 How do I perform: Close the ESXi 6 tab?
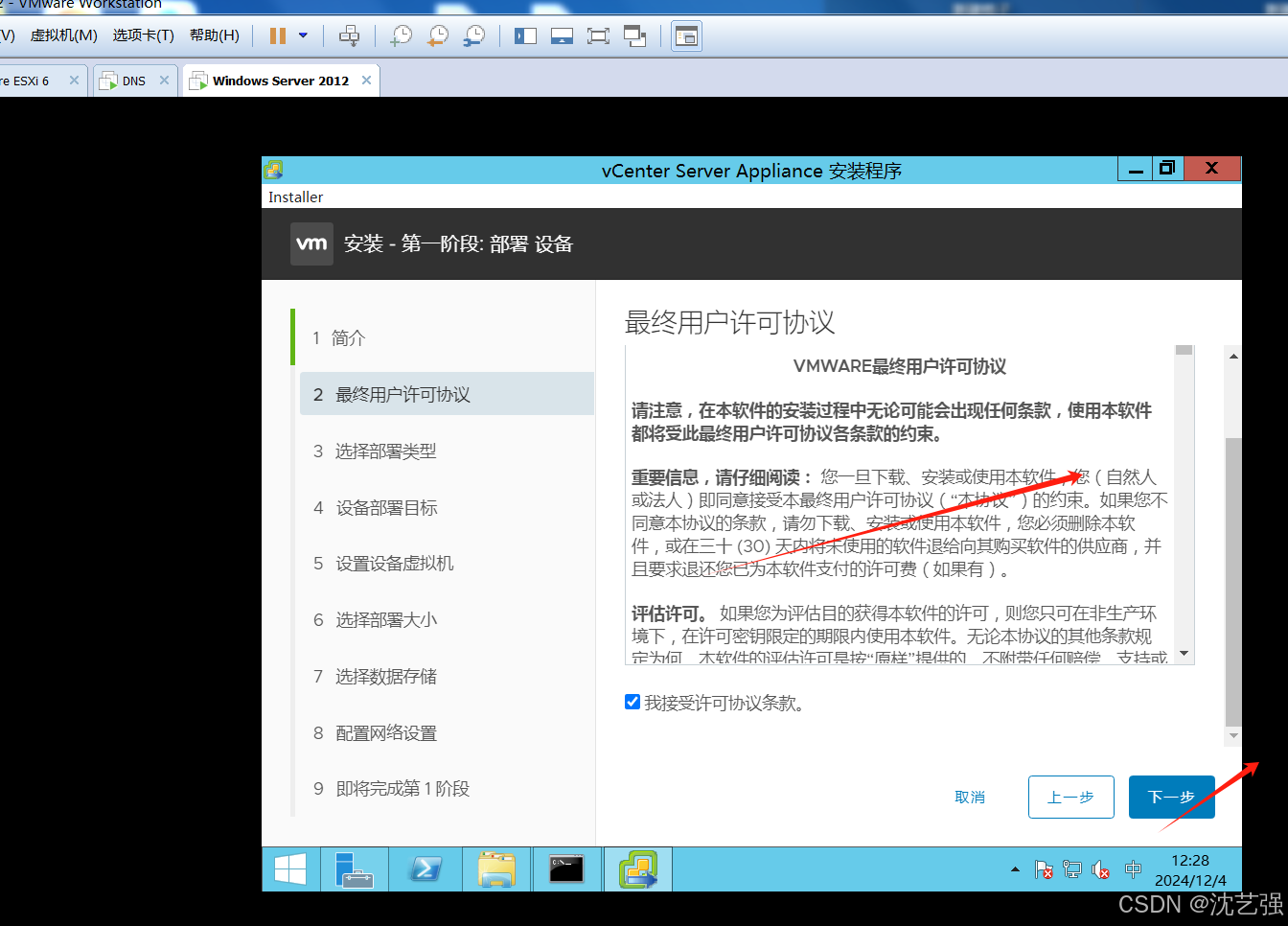tap(74, 81)
